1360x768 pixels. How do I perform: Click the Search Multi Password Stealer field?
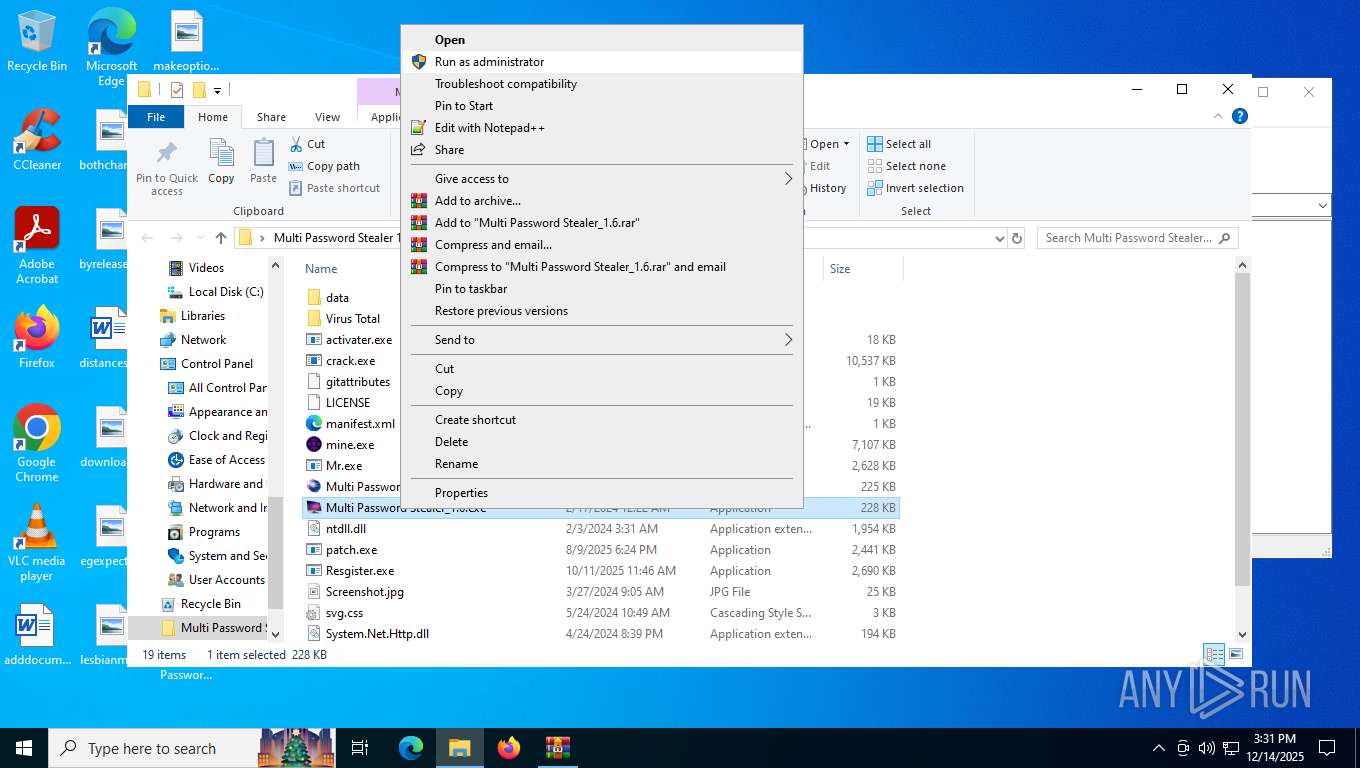pos(1137,238)
